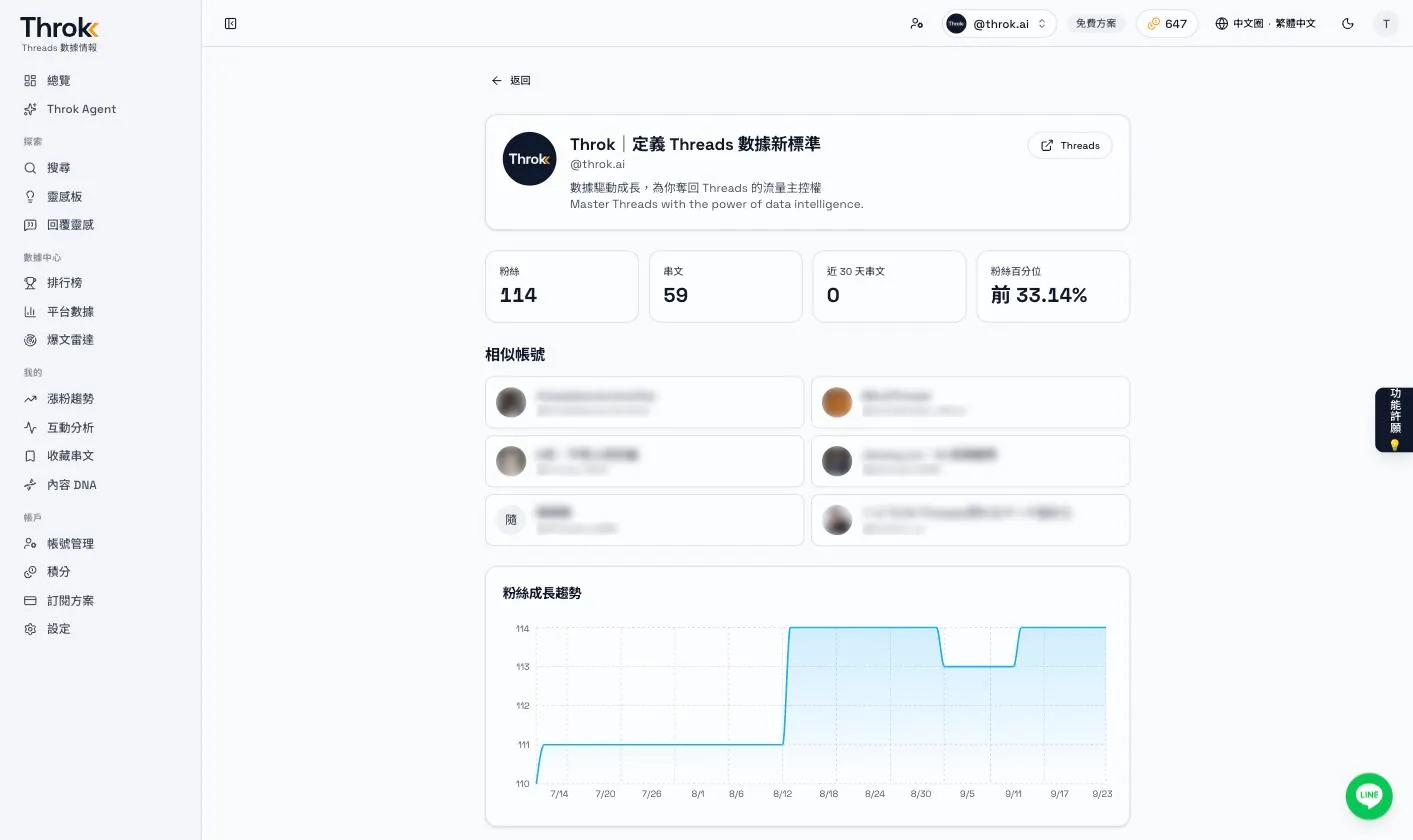Click the 設定 gear icon
Image resolution: width=1413 pixels, height=840 pixels.
(x=30, y=629)
